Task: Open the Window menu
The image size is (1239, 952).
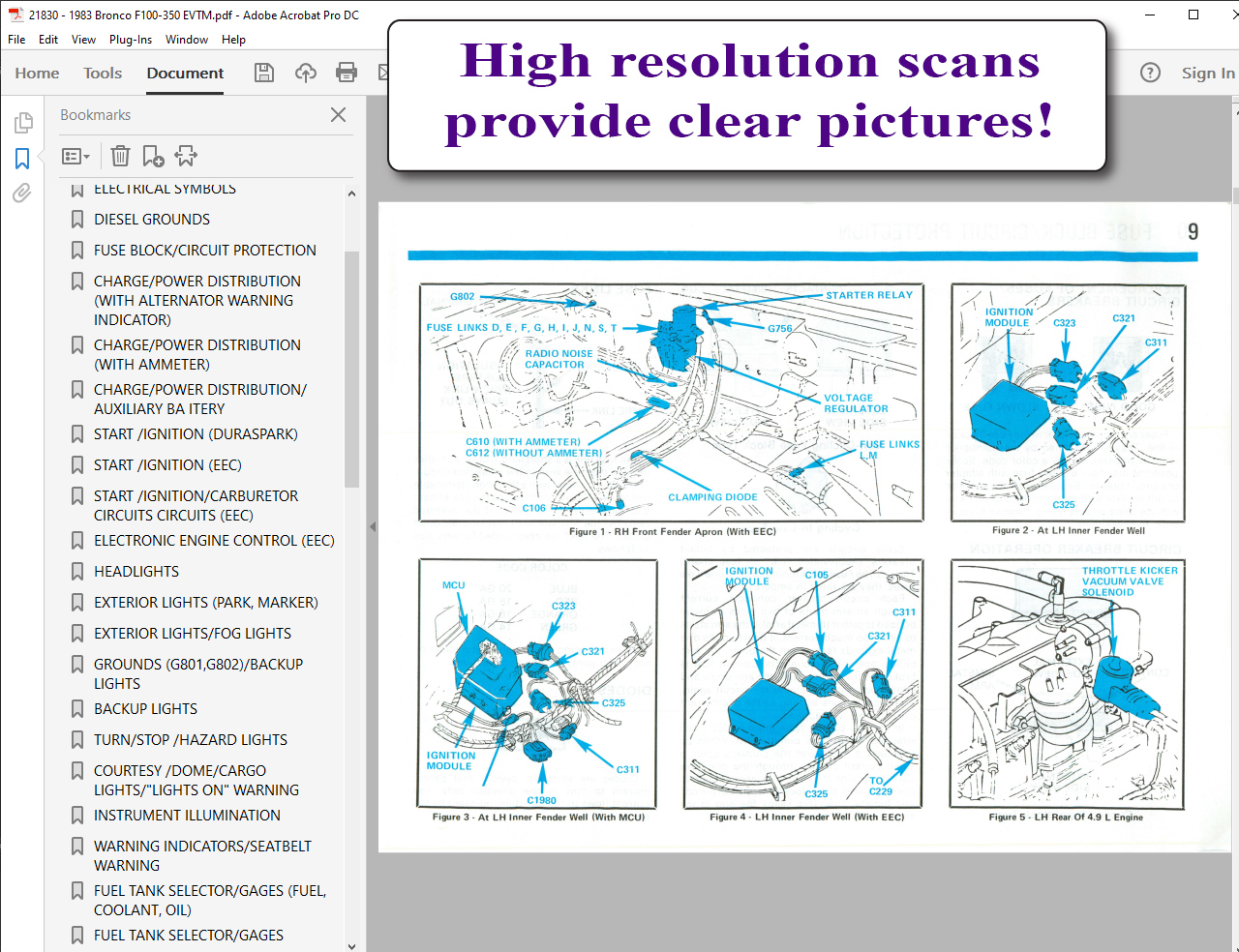Action: tap(187, 40)
